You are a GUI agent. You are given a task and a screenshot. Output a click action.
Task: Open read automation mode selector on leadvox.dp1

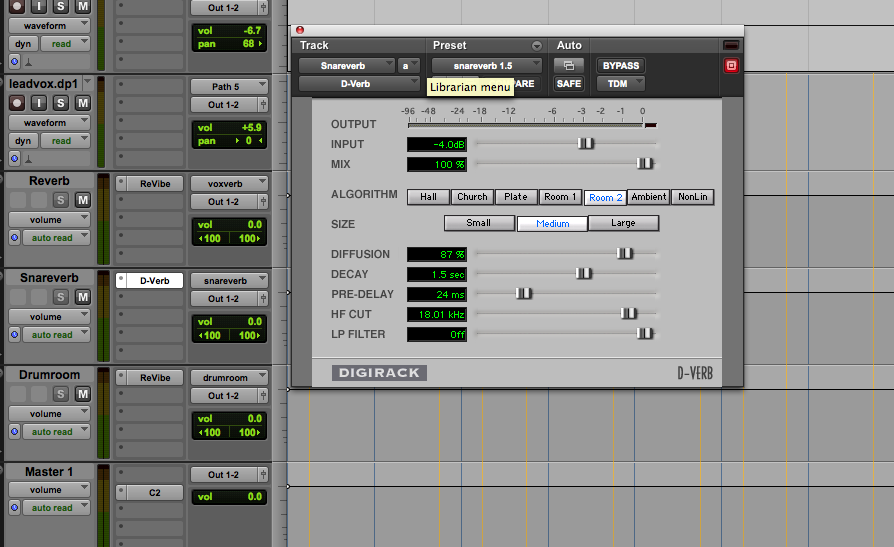(x=66, y=140)
